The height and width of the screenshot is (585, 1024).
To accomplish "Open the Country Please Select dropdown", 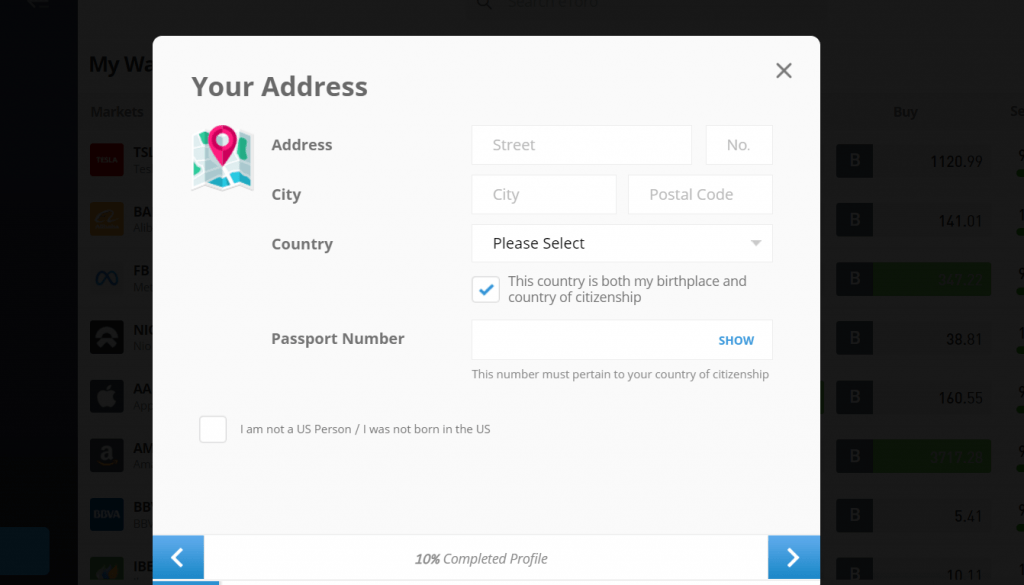I will pyautogui.click(x=621, y=243).
